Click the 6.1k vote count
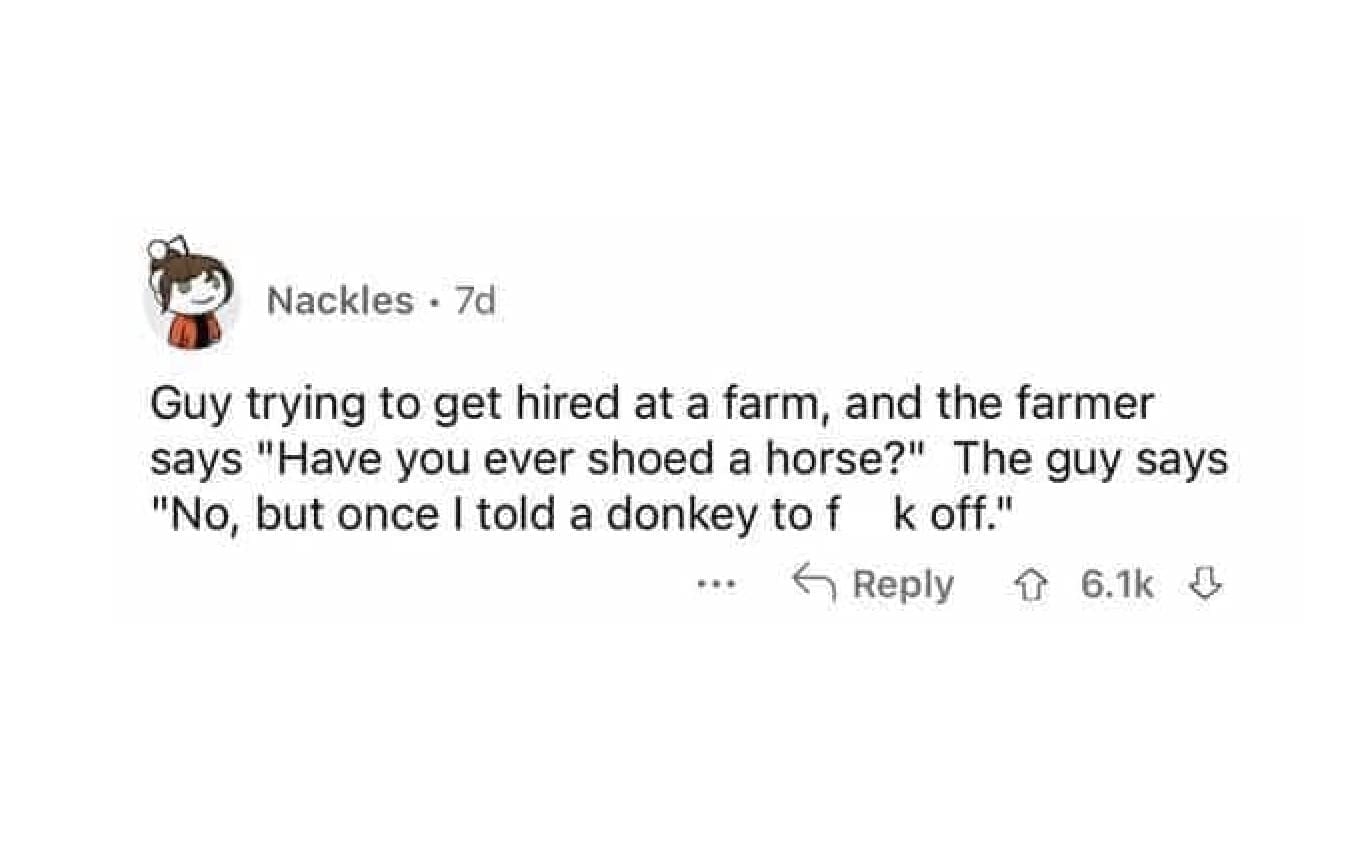 tap(1117, 585)
